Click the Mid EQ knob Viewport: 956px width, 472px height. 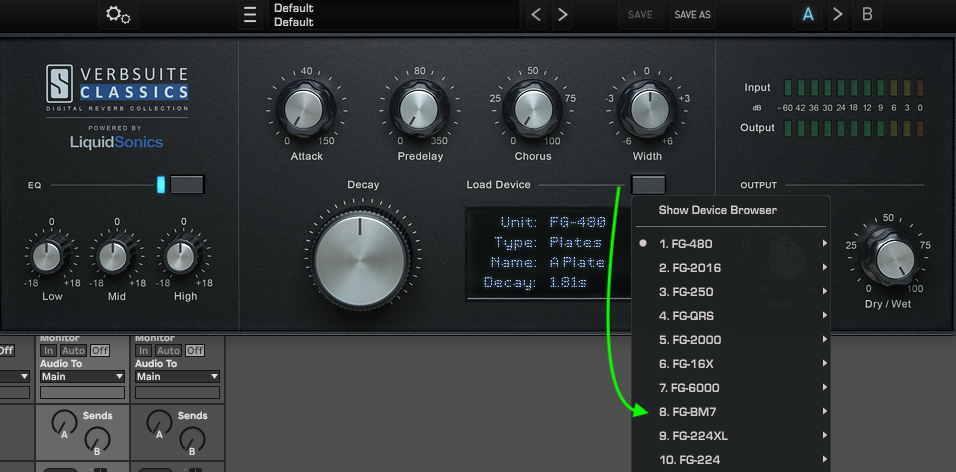[x=114, y=257]
